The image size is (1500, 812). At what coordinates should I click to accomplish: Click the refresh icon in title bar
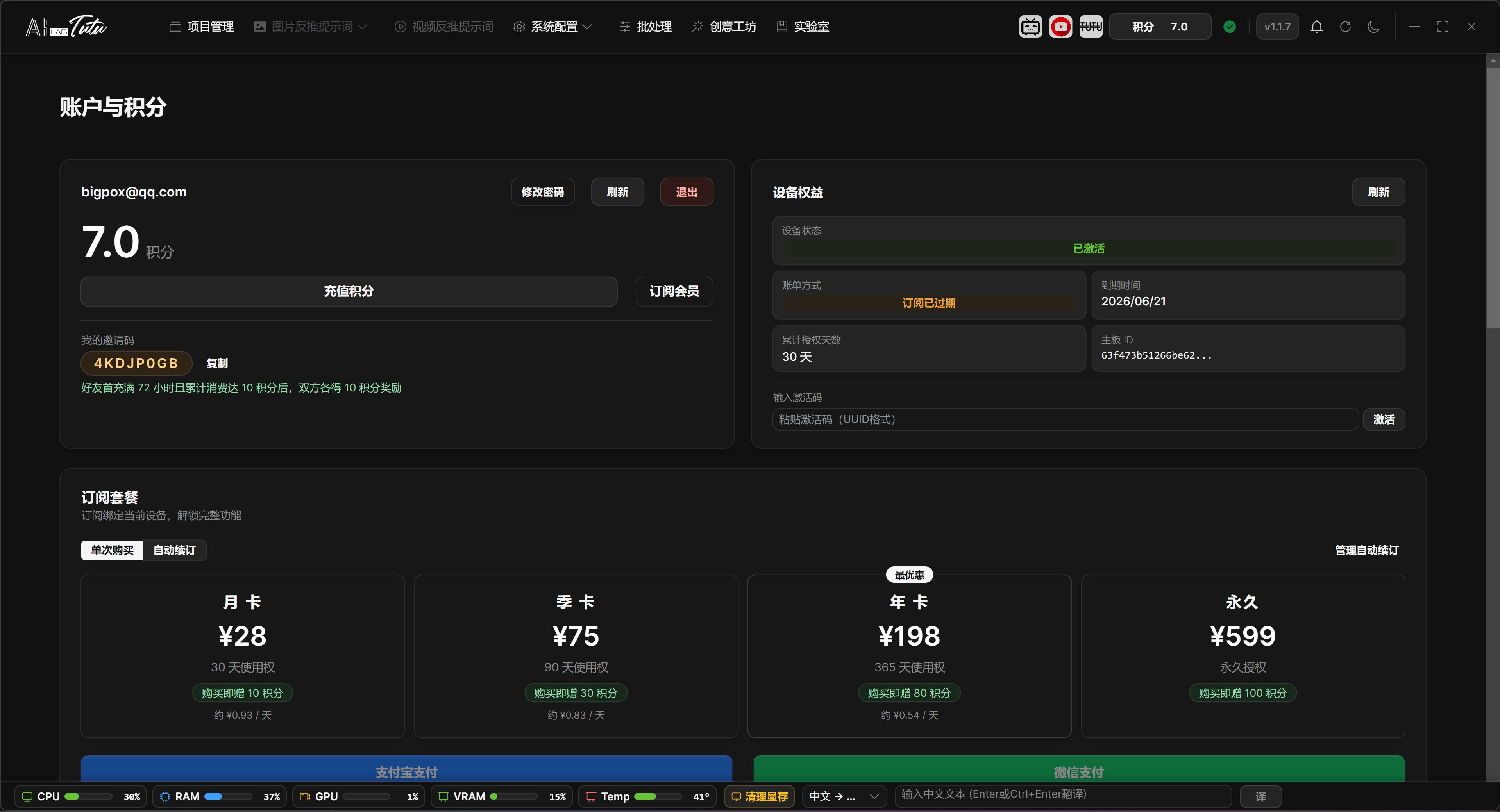[1345, 27]
